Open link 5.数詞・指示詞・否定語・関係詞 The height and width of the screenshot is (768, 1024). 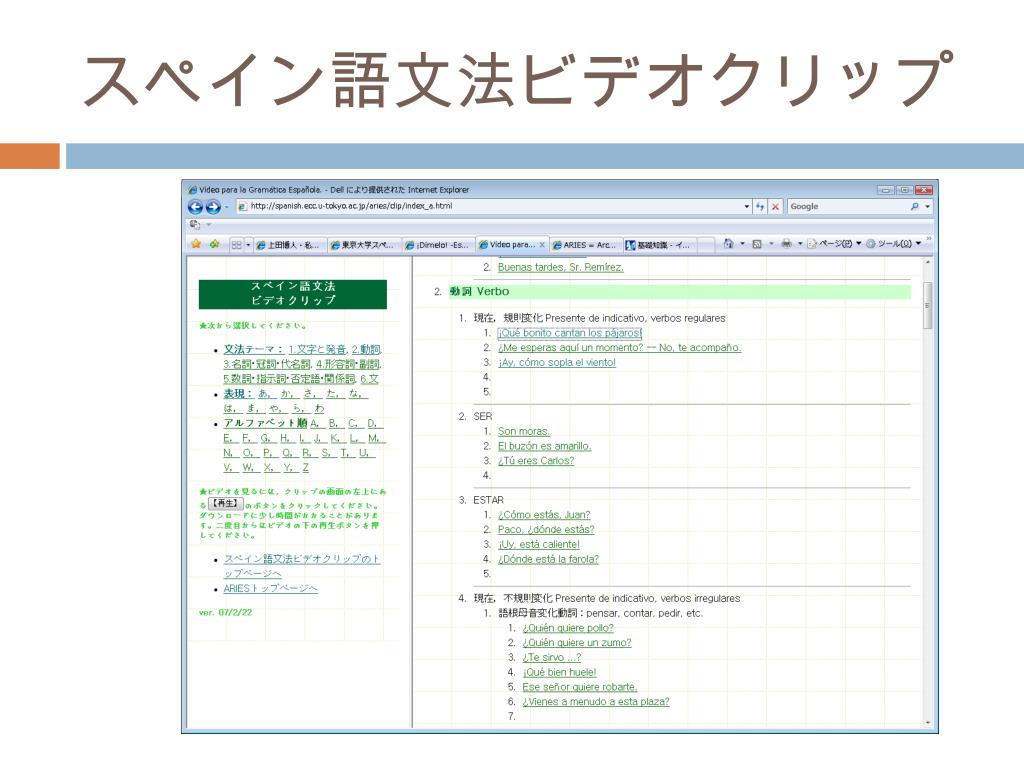click(x=289, y=379)
